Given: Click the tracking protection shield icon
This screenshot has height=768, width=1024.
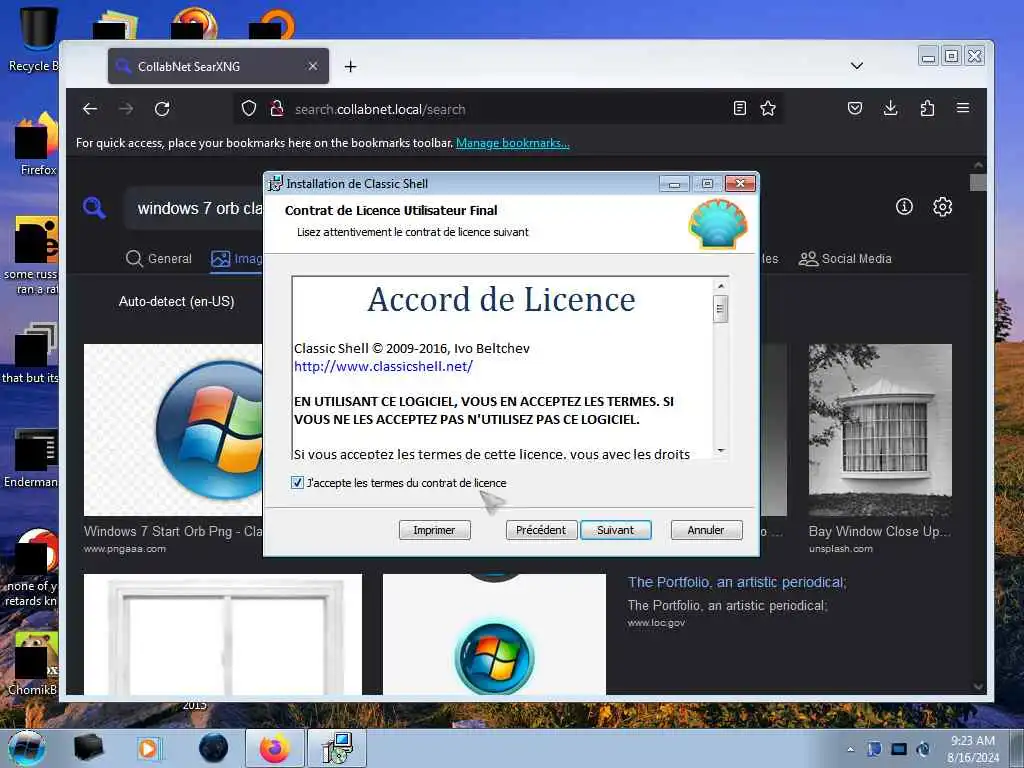Looking at the screenshot, I should tap(249, 108).
